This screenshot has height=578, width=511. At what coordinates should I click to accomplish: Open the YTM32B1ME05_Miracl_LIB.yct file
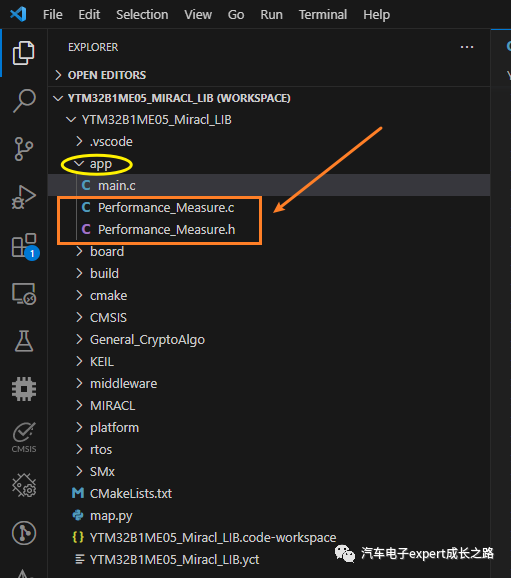(269, 559)
